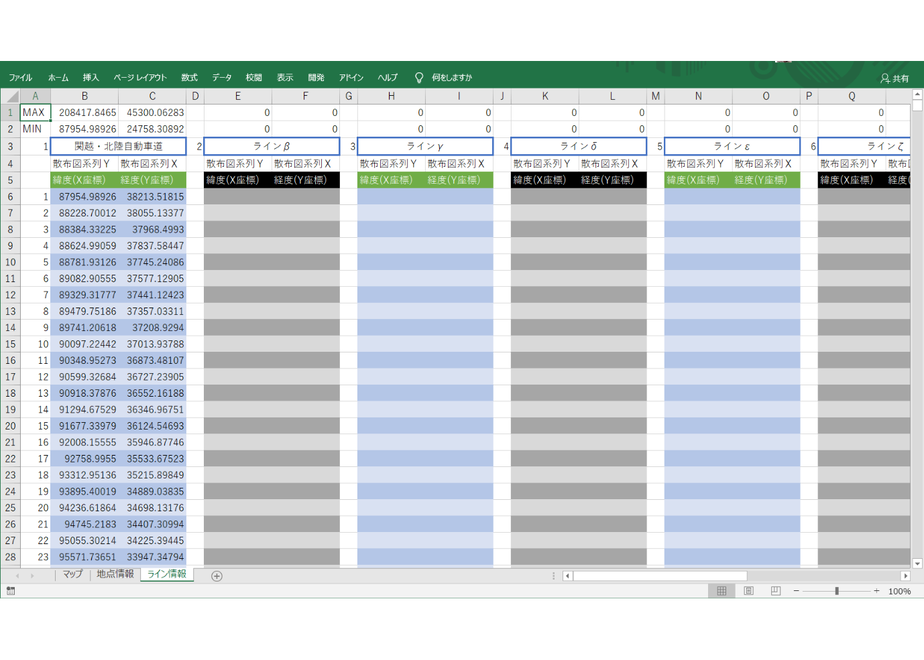This screenshot has width=924, height=660.
Task: Open the ページ レイアウト ribbon tab
Action: click(x=140, y=77)
